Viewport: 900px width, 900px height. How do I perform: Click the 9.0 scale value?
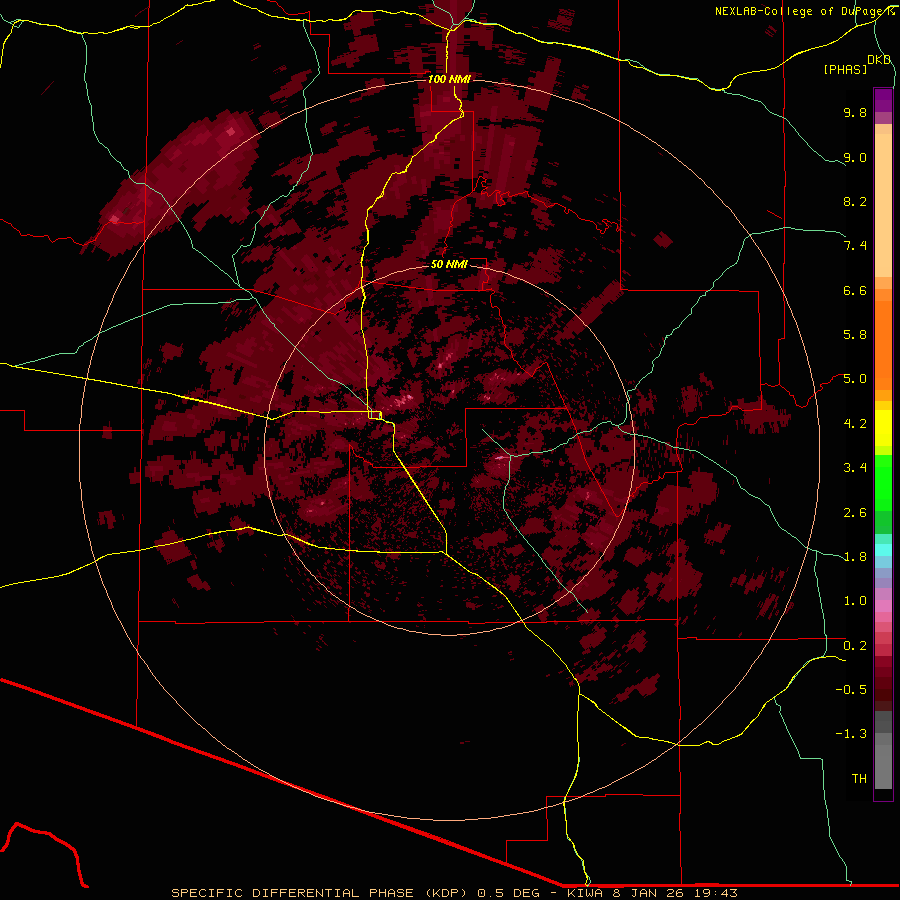point(855,157)
